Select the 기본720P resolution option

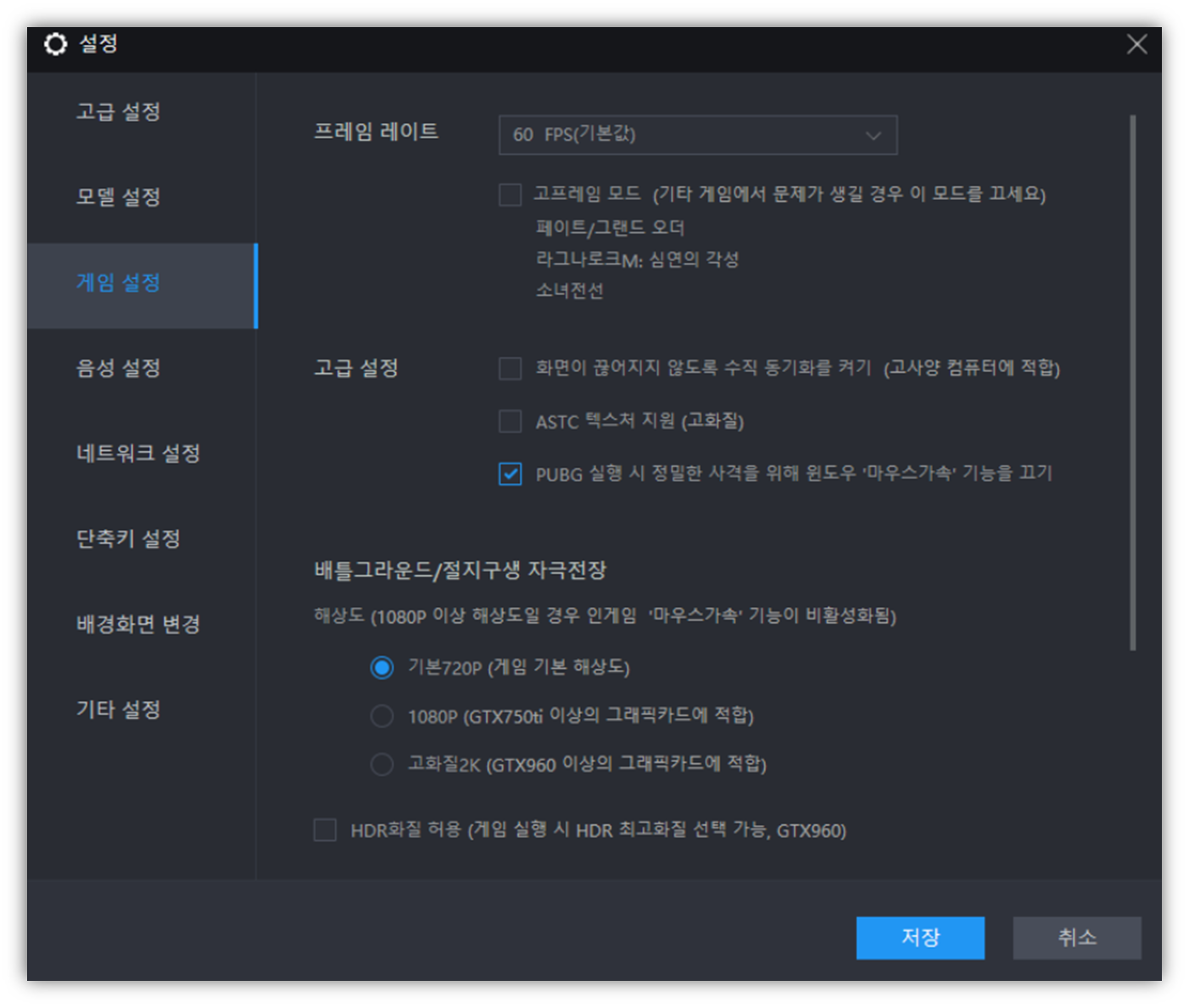pos(382,667)
